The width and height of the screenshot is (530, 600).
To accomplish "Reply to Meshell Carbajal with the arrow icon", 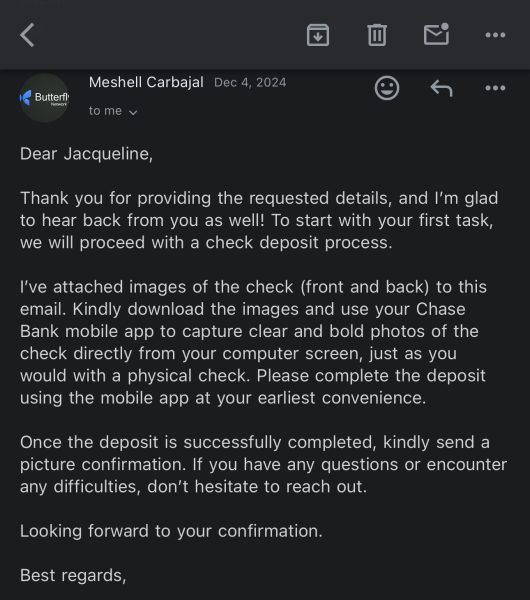I will tap(441, 88).
